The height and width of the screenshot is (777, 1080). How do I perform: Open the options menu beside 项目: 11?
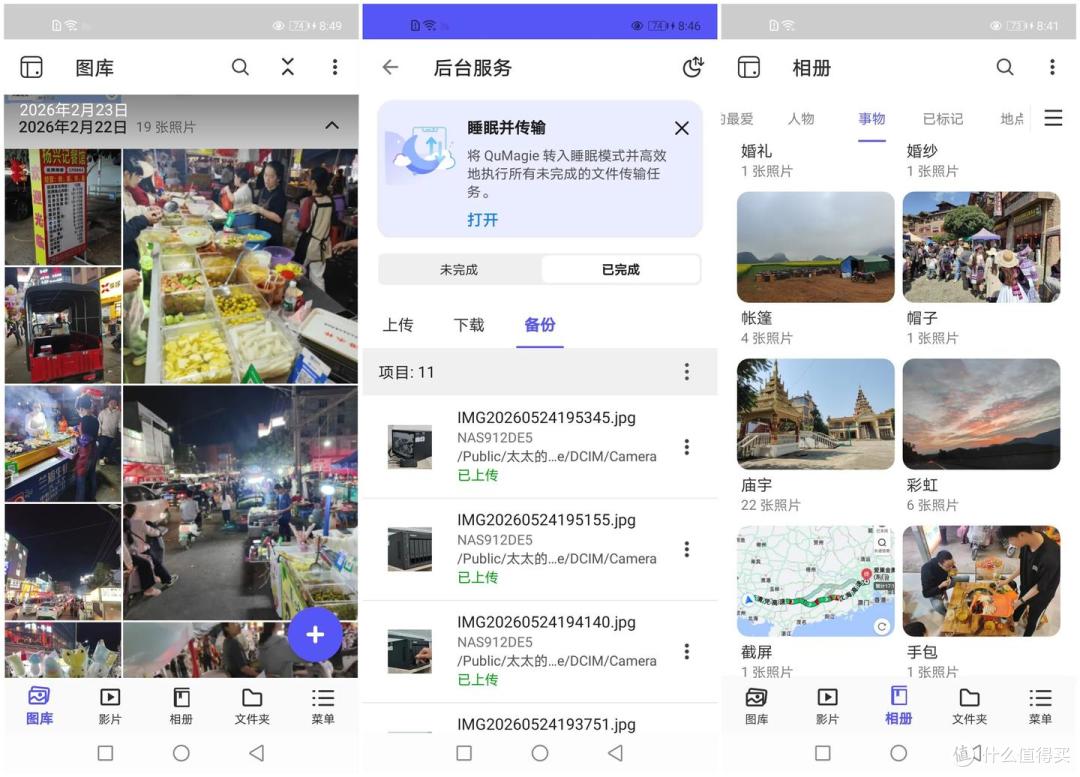[687, 372]
